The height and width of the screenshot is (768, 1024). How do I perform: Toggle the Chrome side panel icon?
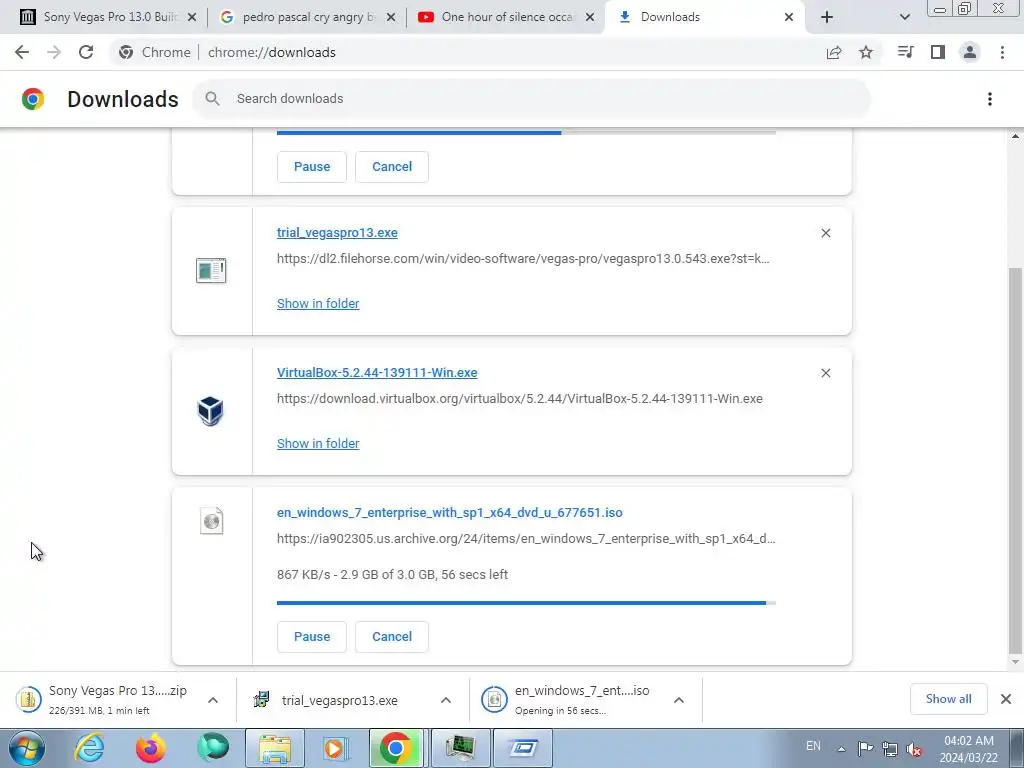click(938, 52)
